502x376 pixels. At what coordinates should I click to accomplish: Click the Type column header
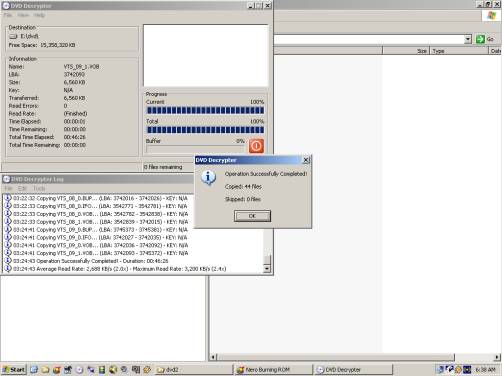tap(459, 51)
